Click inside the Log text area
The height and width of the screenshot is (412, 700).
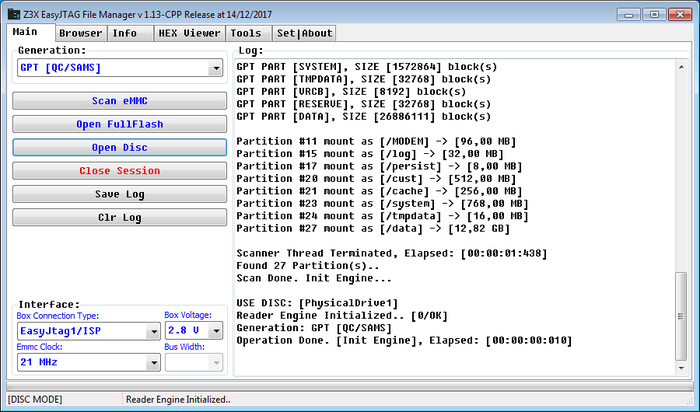[450, 220]
